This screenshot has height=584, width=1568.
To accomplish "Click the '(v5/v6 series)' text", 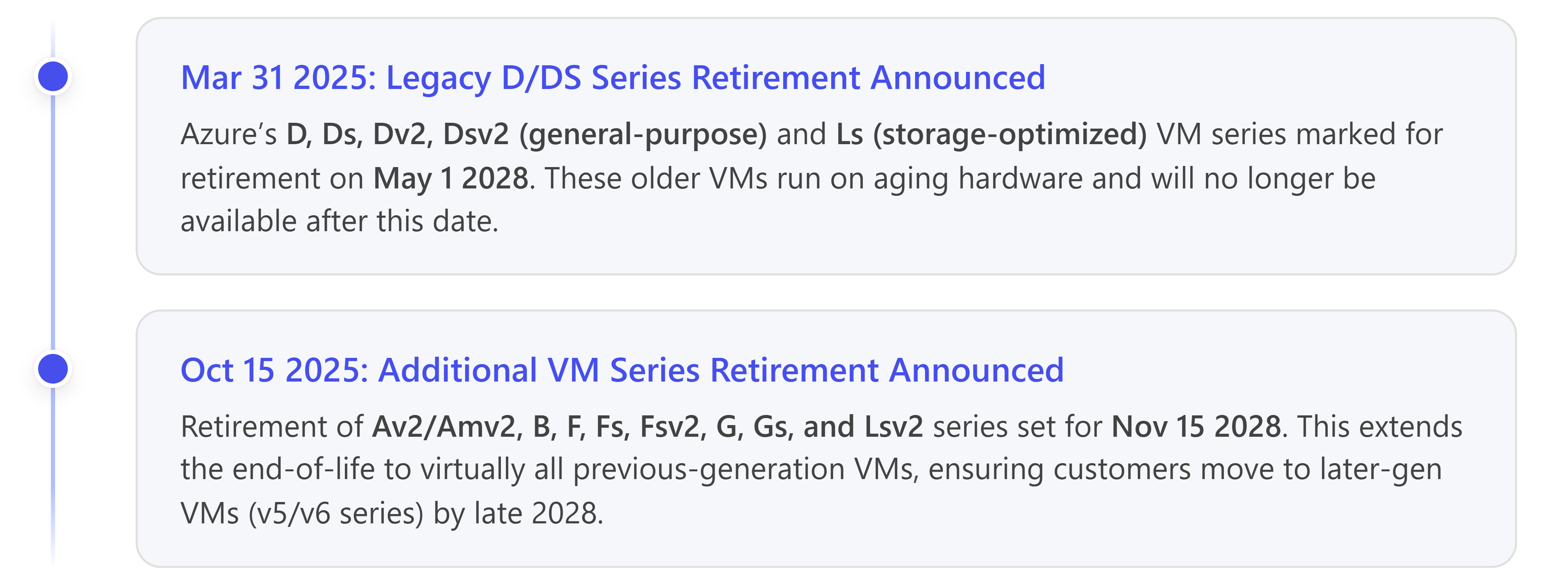I will (335, 514).
